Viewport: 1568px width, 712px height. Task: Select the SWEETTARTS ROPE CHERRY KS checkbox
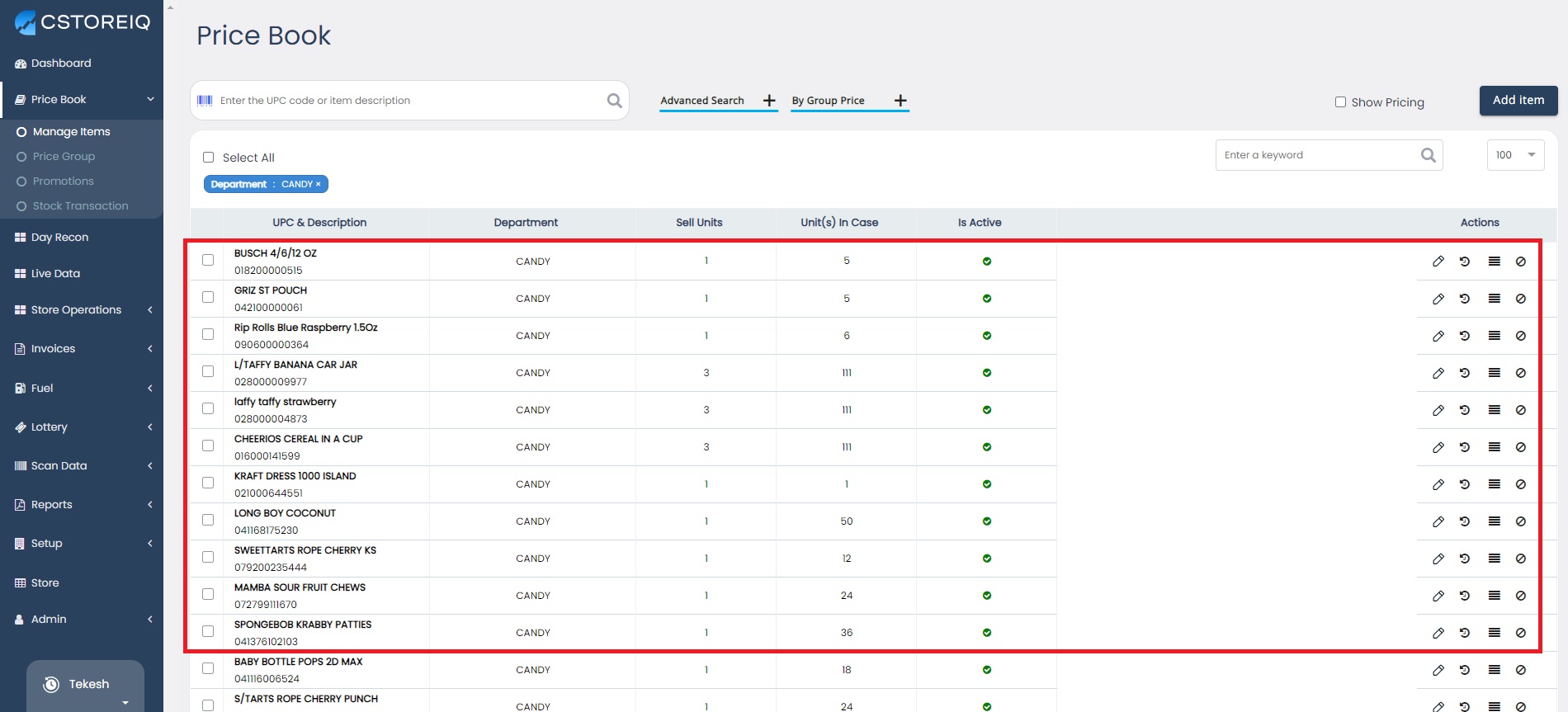coord(208,557)
